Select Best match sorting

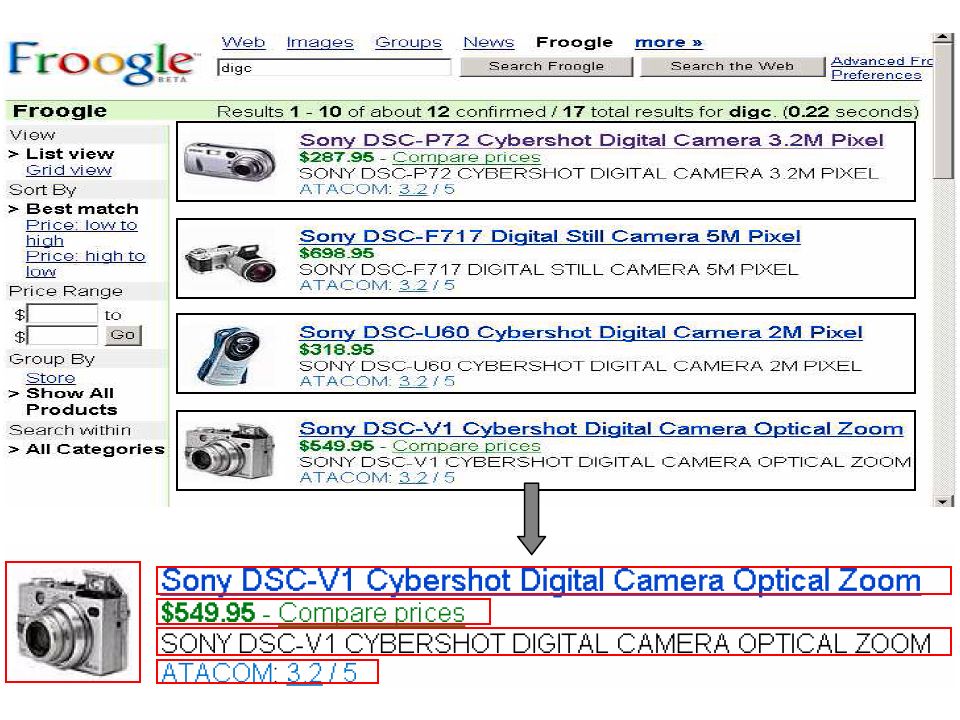(x=82, y=209)
